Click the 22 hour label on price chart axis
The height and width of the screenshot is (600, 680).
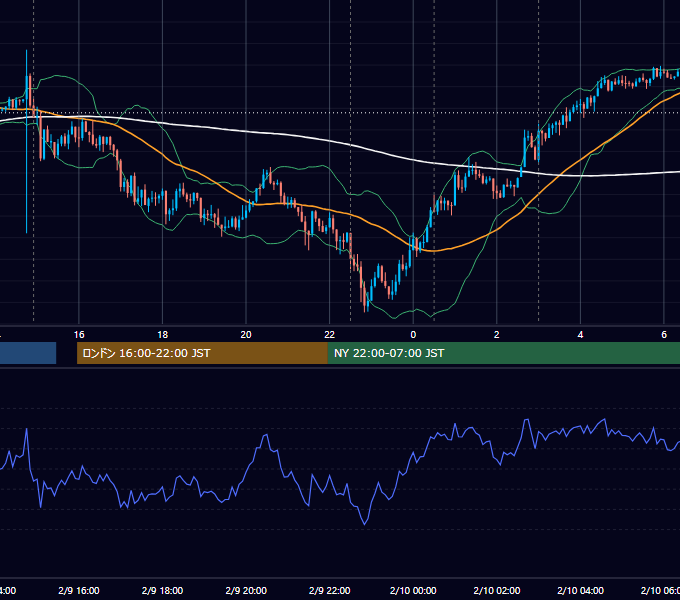(x=330, y=335)
